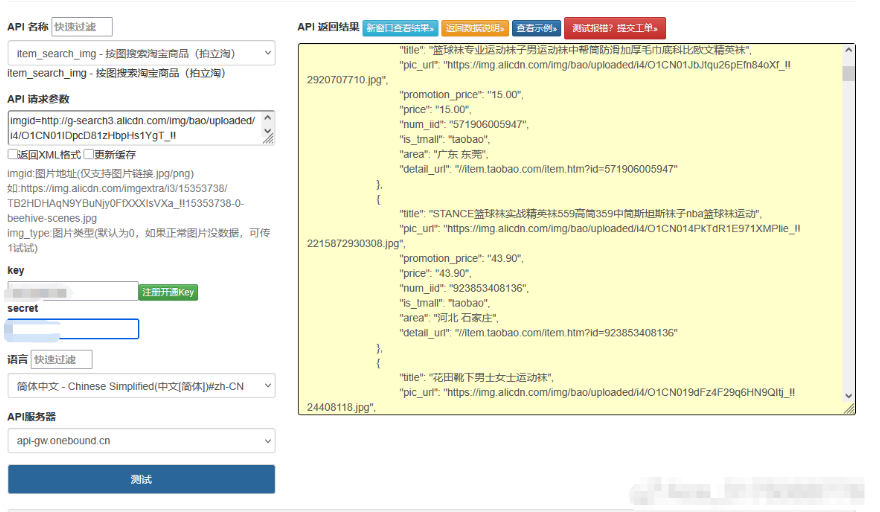This screenshot has width=880, height=512.
Task: Click the result panel scroll down arrow
Action: point(849,396)
